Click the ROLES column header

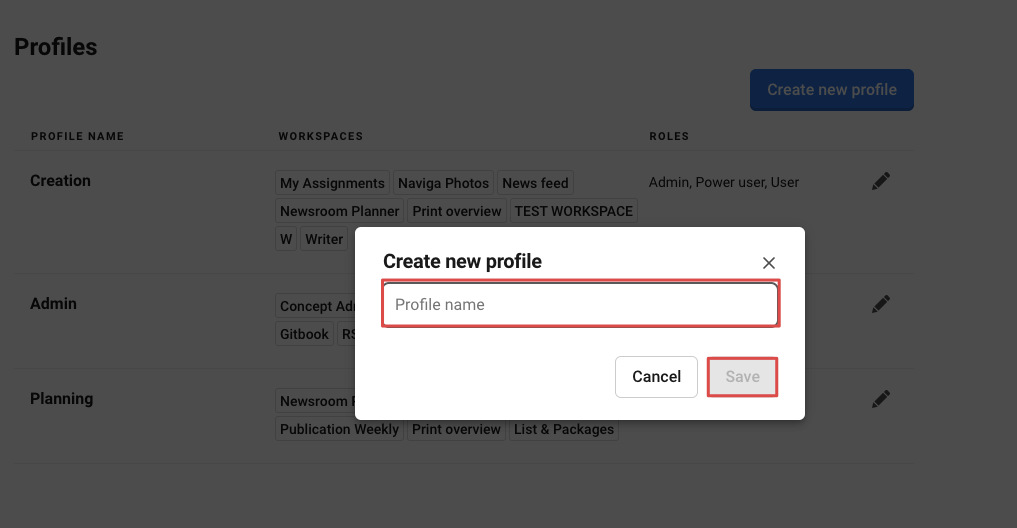(669, 136)
